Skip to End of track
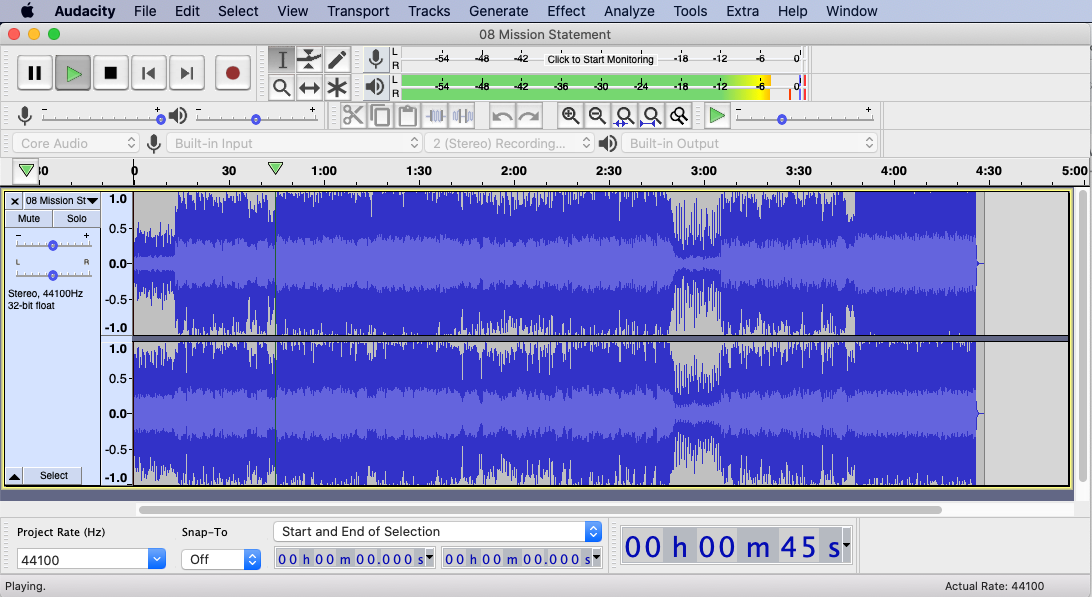Image resolution: width=1092 pixels, height=597 pixels. (x=186, y=73)
